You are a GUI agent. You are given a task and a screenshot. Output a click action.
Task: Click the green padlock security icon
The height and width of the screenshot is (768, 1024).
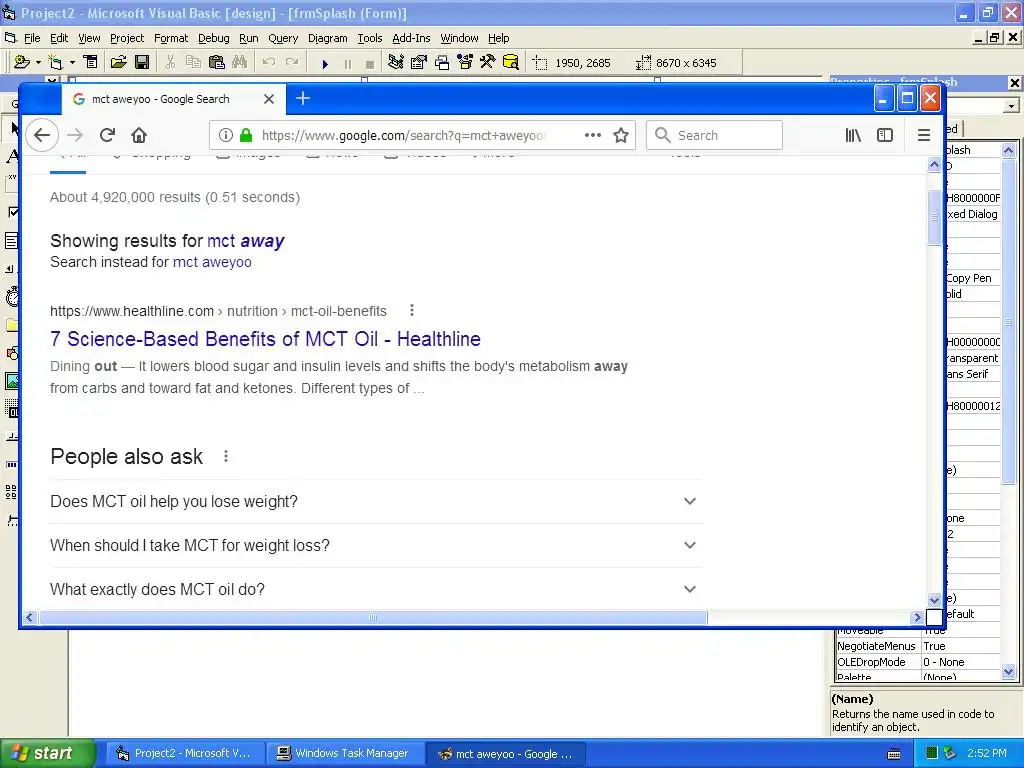tap(246, 135)
